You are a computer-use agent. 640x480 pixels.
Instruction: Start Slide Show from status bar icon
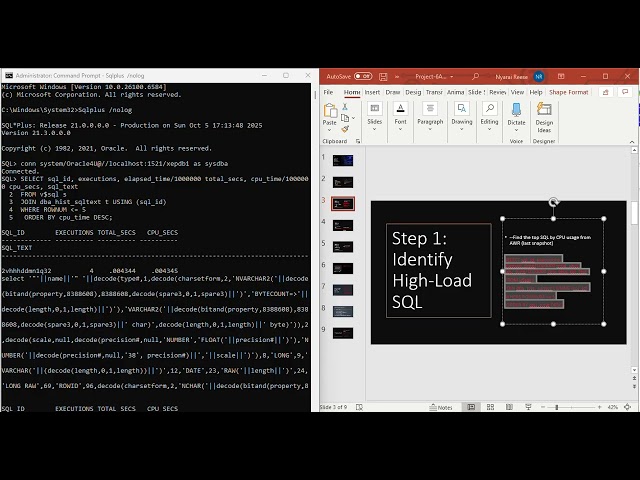click(528, 407)
